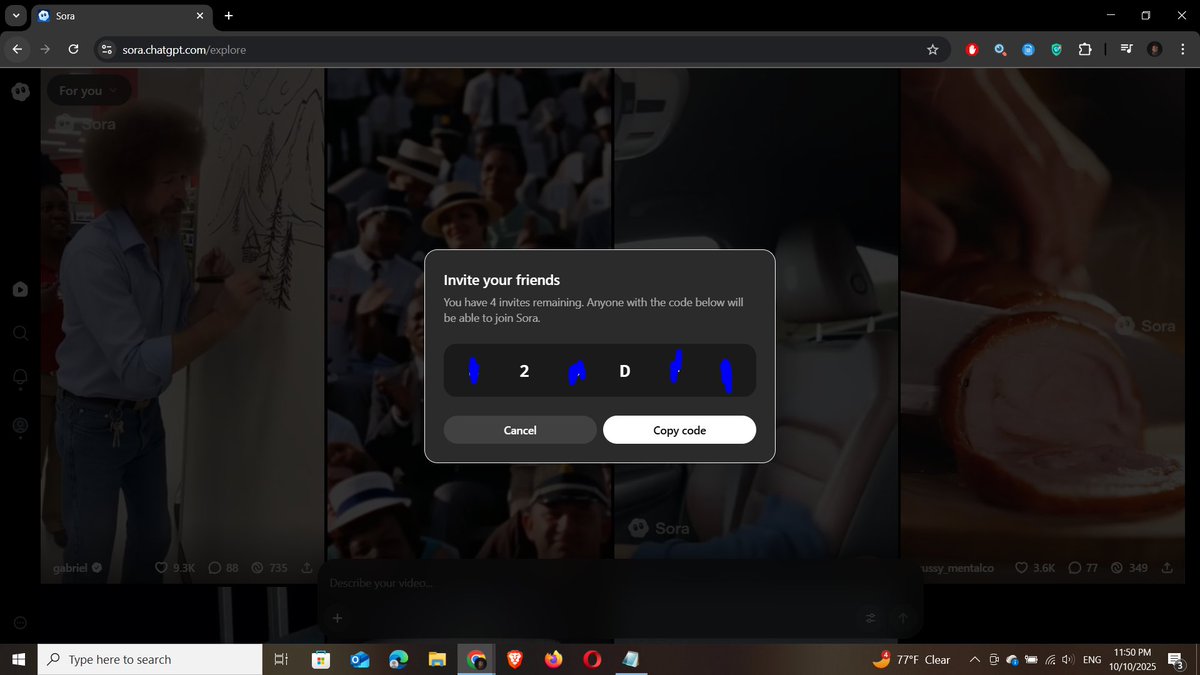Viewport: 1200px width, 675px height.
Task: Share ussy_mentalco's video
Action: pos(1167,568)
